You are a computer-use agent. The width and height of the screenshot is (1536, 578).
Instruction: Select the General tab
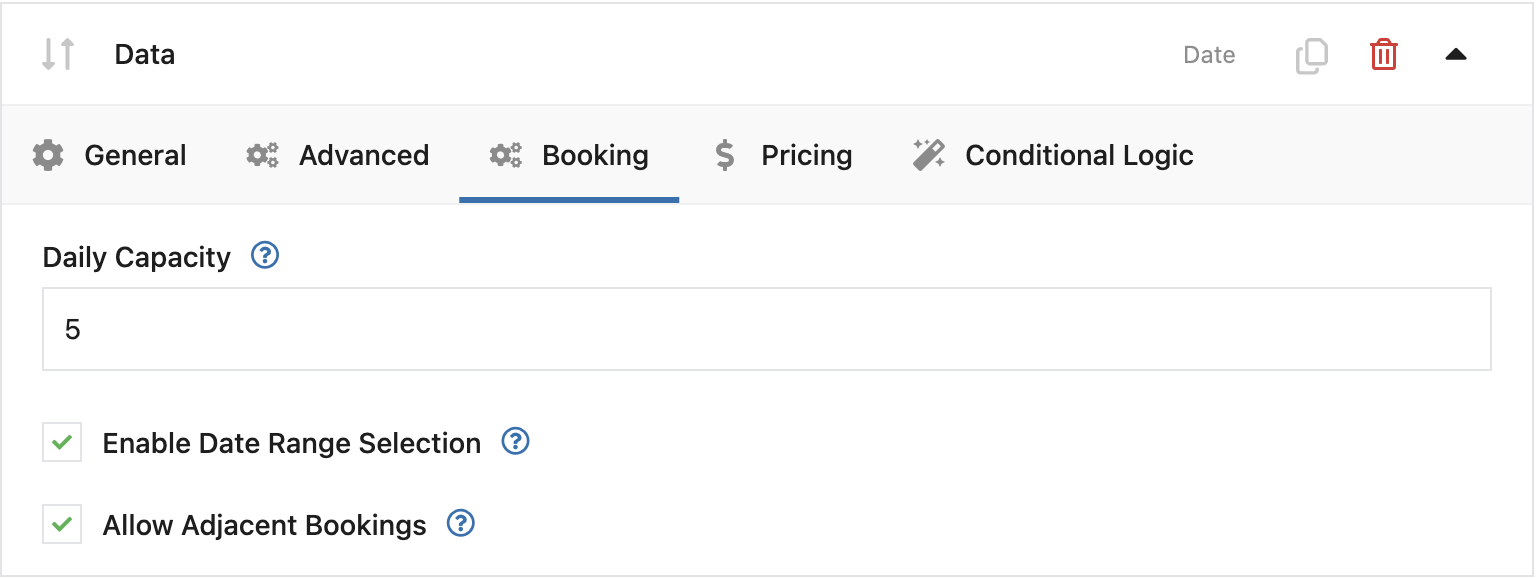coord(135,156)
